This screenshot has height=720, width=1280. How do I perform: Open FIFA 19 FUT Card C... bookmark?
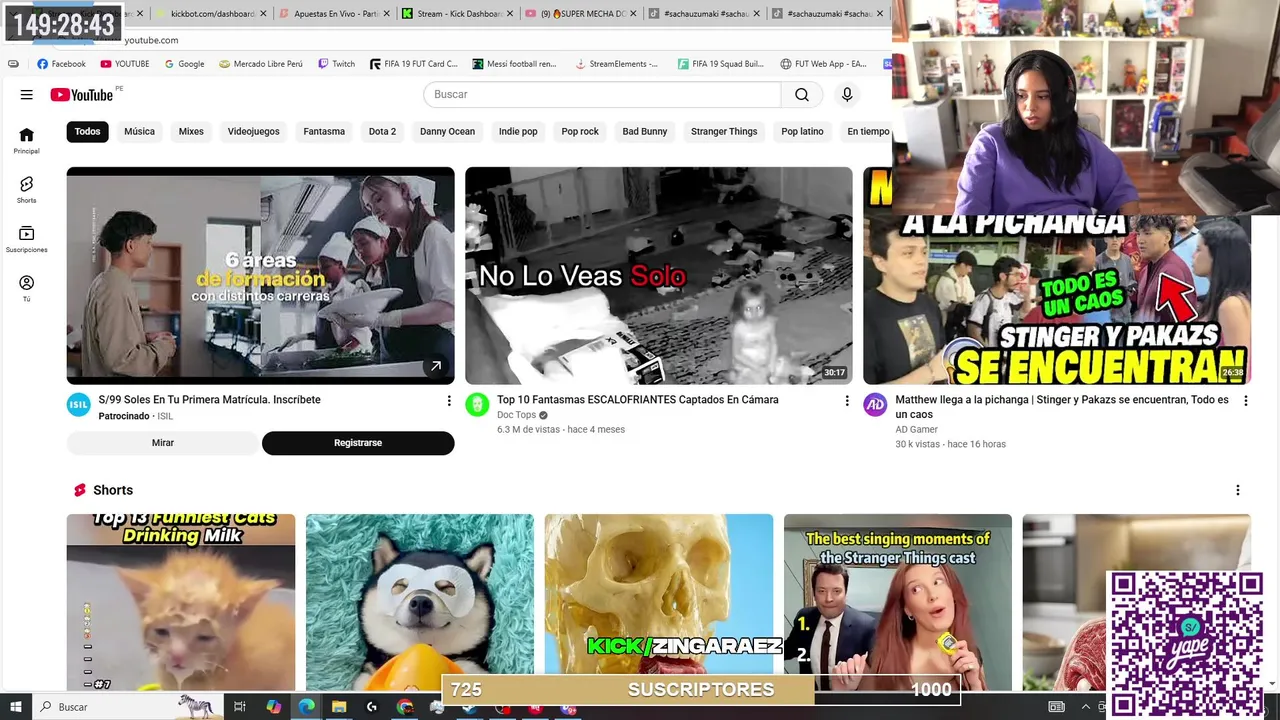(413, 63)
